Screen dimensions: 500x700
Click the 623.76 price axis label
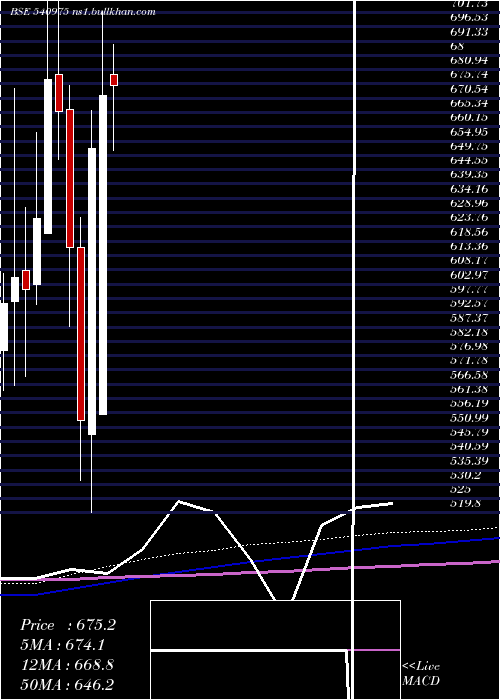point(469,217)
